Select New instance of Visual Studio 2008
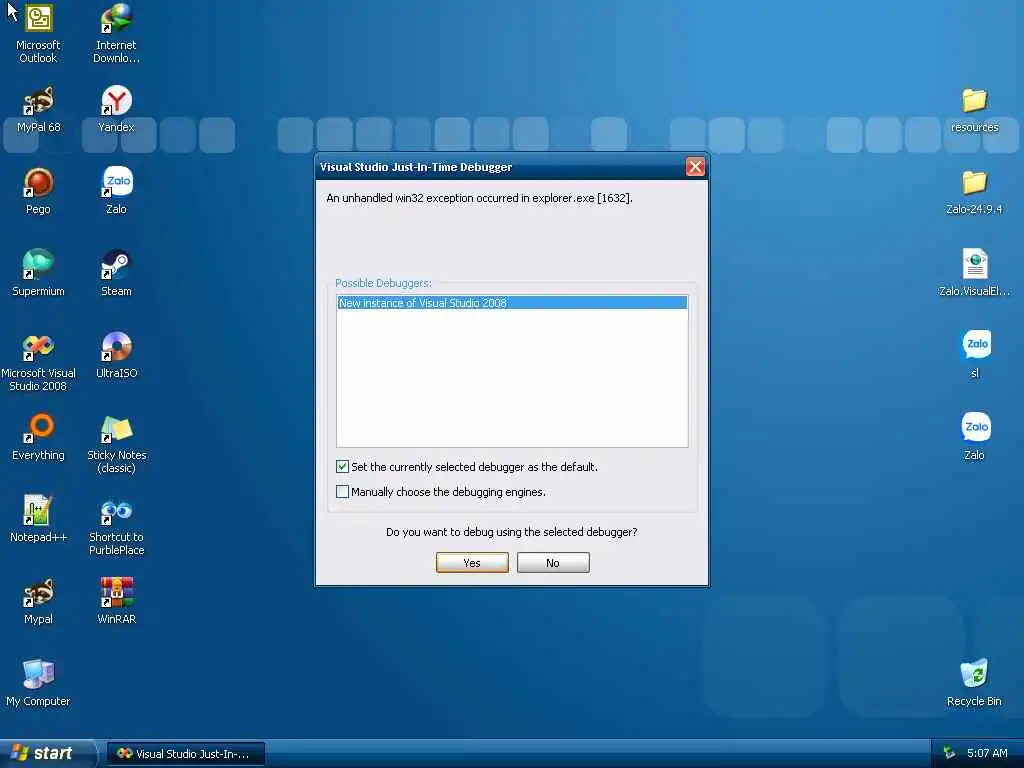 [x=512, y=302]
